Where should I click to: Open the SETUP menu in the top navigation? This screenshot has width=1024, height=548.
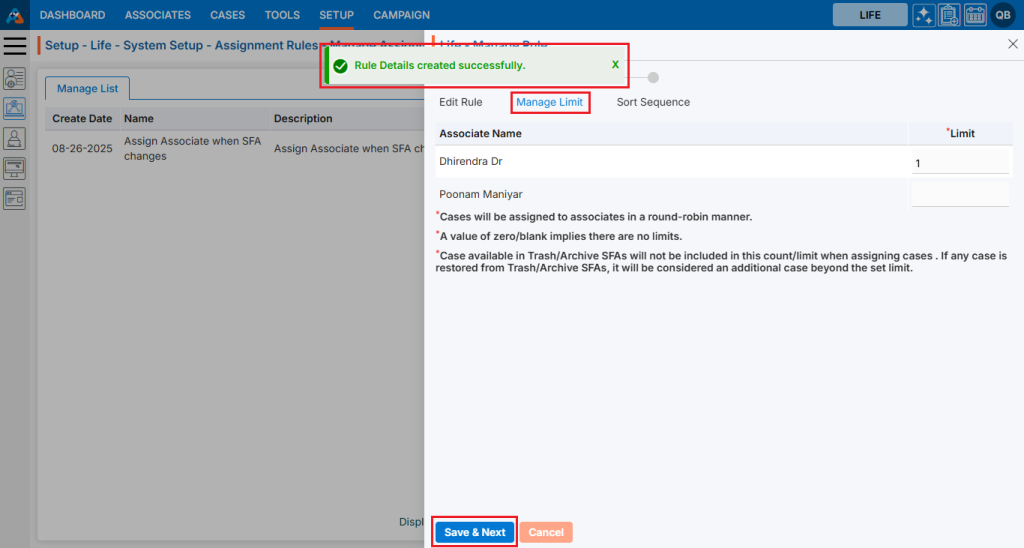pyautogui.click(x=336, y=15)
